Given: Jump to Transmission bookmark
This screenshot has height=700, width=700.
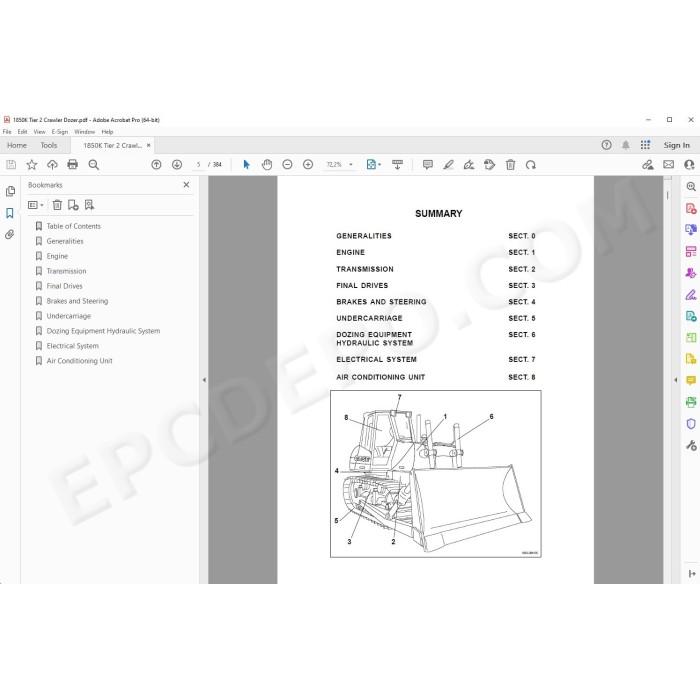Looking at the screenshot, I should 66,271.
